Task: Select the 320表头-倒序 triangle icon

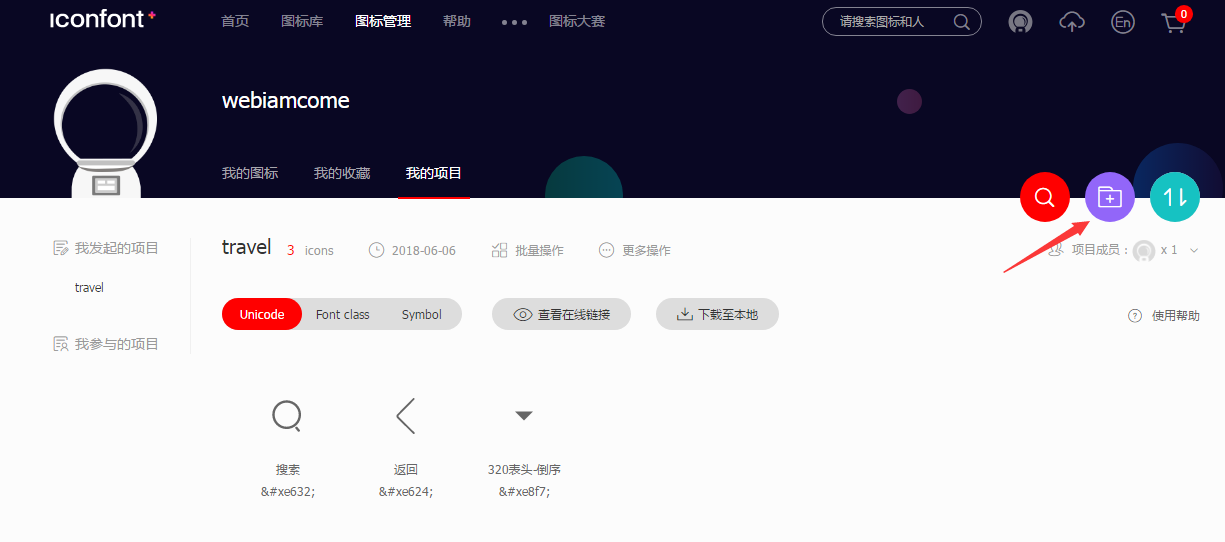Action: 524,415
